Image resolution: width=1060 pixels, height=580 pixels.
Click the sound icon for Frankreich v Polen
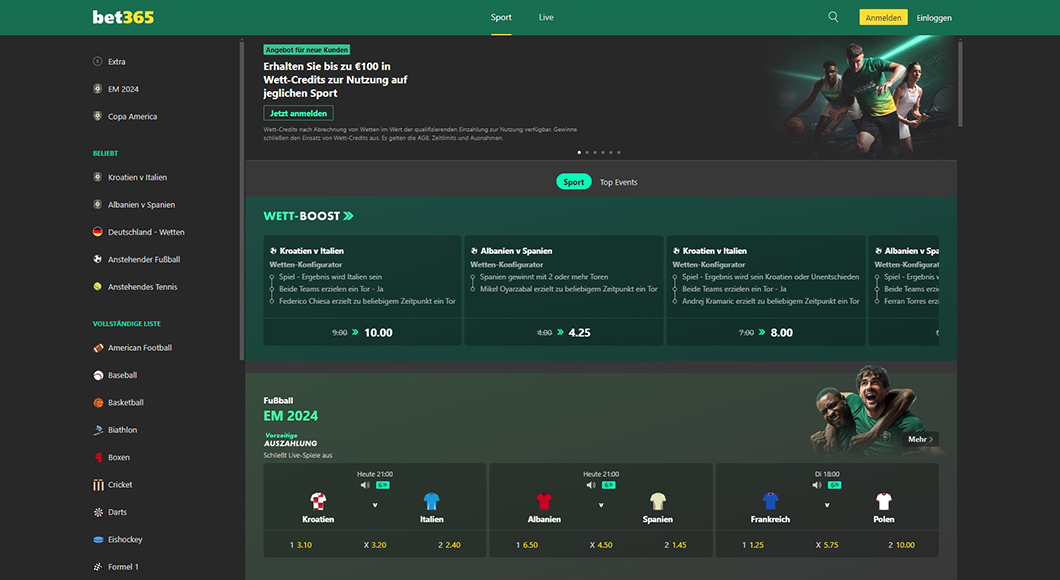coord(817,485)
